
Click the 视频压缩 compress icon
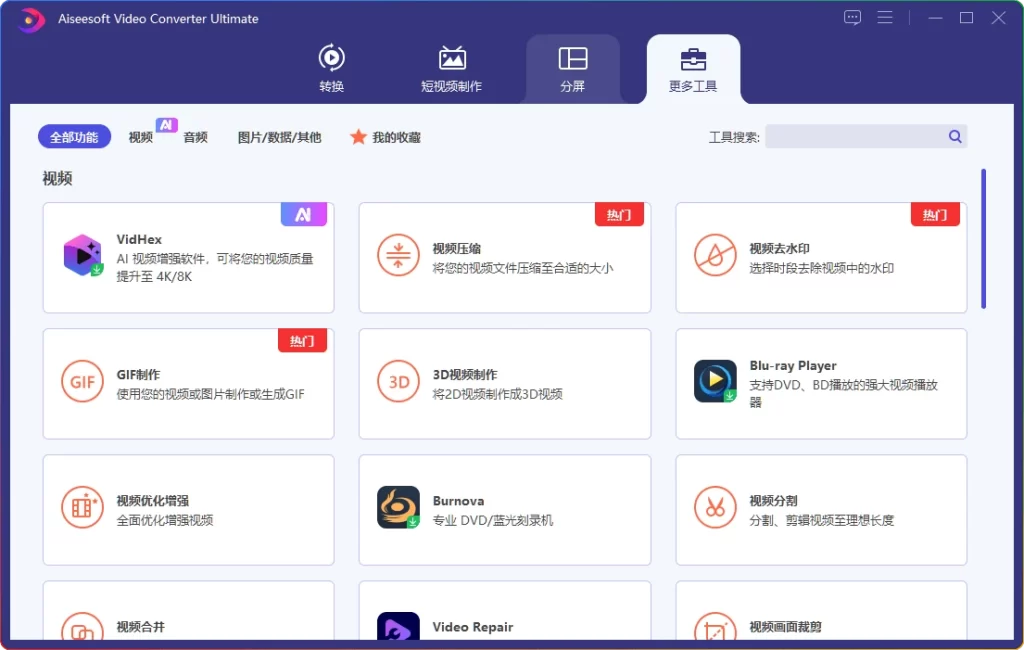coord(398,255)
